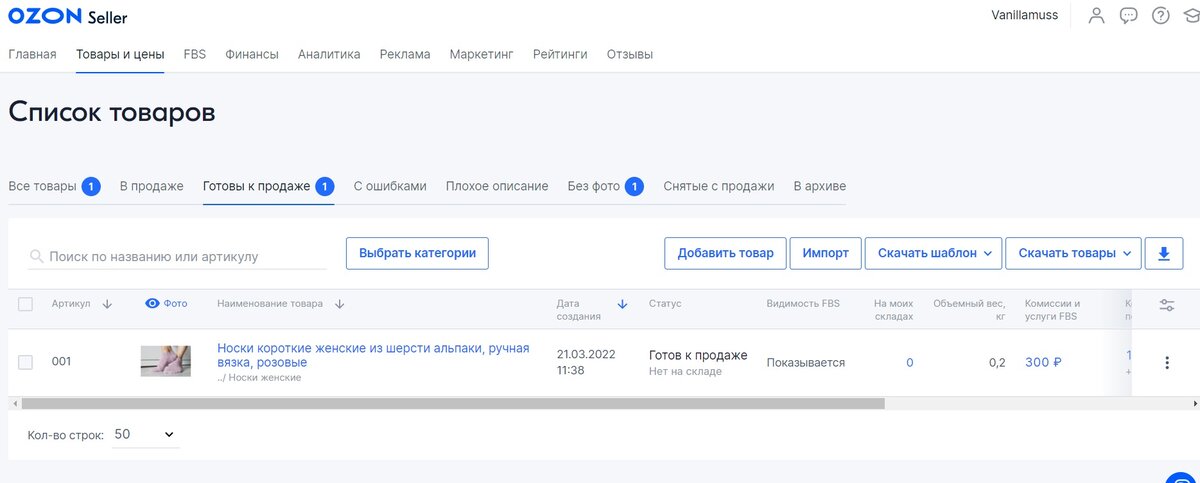Click the Выбрать категории button
This screenshot has width=1200, height=483.
click(x=418, y=253)
